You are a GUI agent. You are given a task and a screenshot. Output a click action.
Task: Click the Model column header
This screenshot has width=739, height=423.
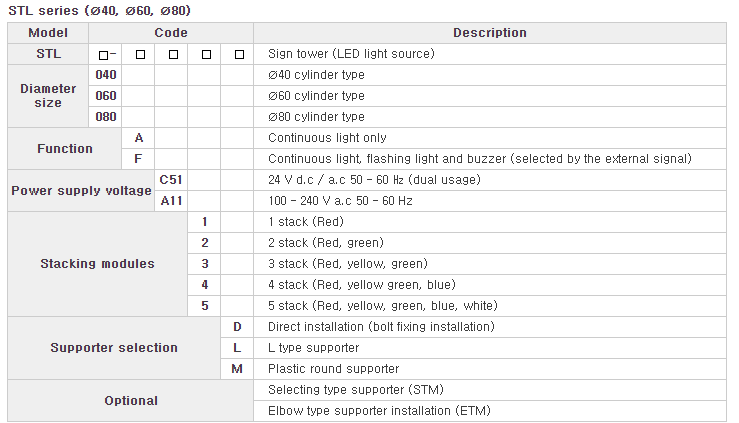tap(48, 33)
